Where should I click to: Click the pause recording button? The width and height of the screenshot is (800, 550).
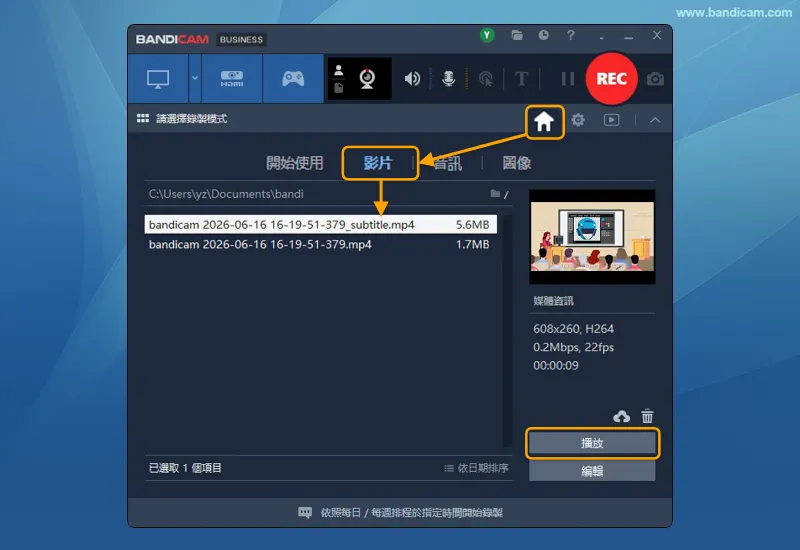(568, 79)
